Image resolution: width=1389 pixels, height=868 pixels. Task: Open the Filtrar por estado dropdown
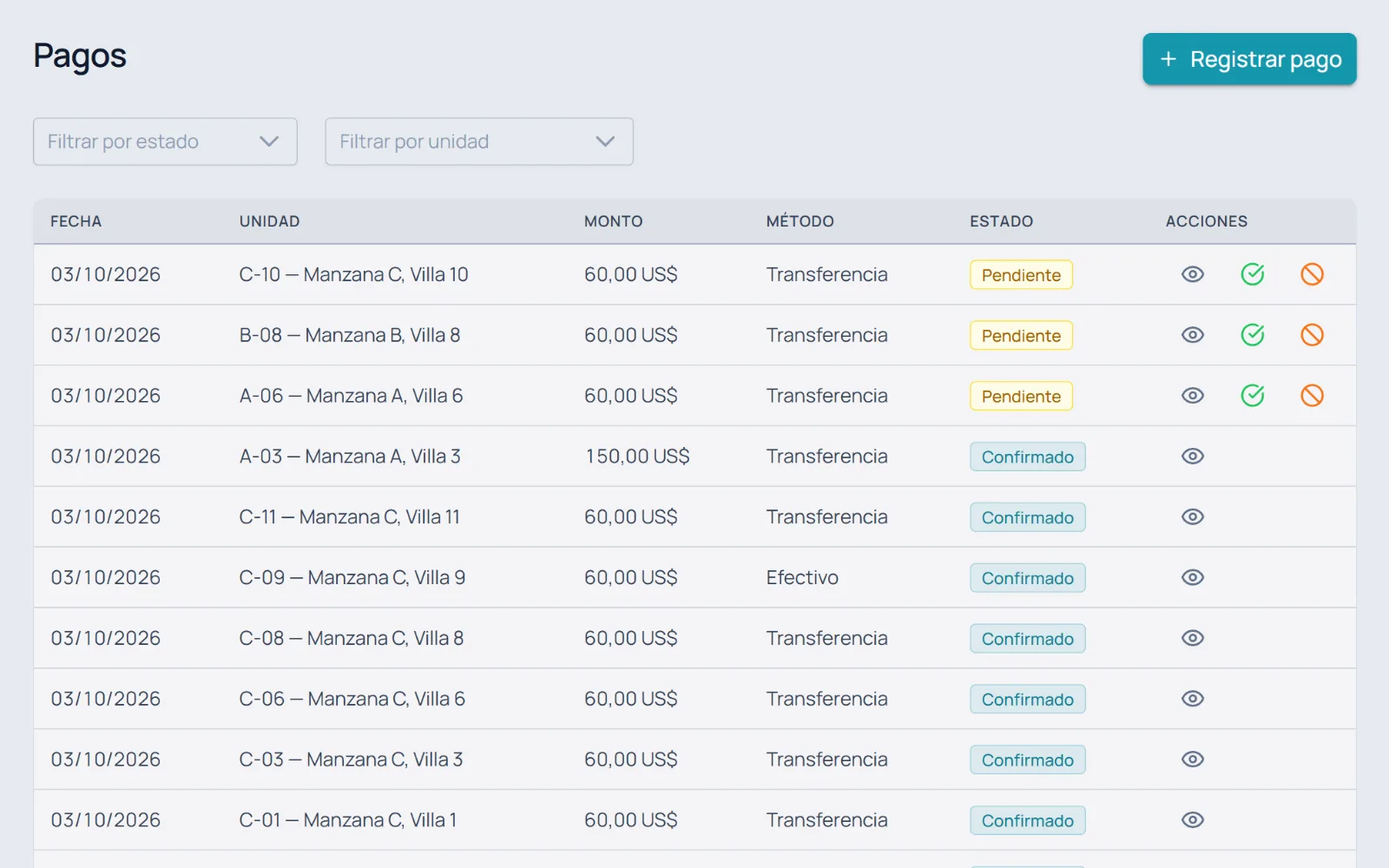click(165, 141)
